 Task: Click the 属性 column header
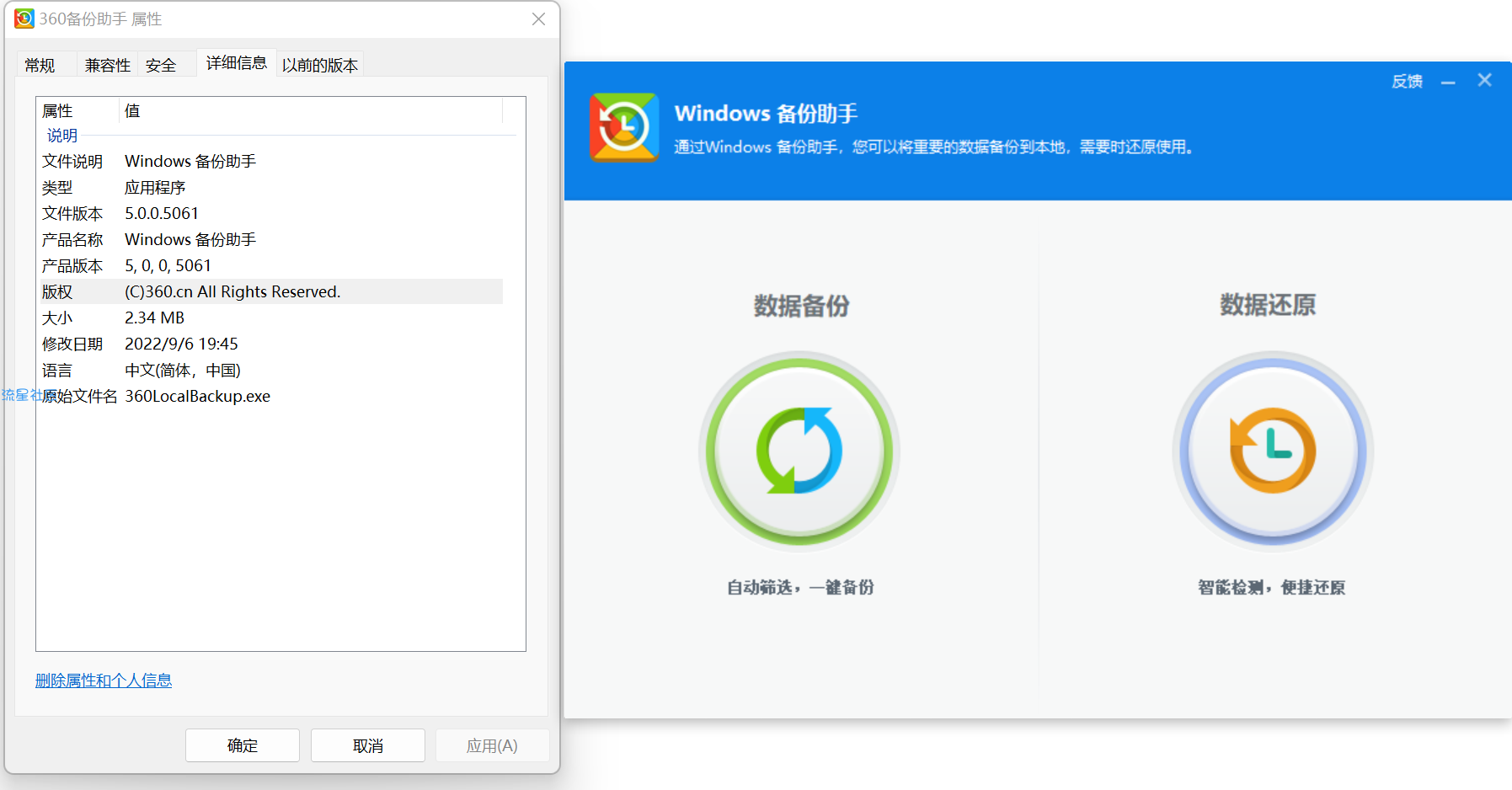[77, 111]
